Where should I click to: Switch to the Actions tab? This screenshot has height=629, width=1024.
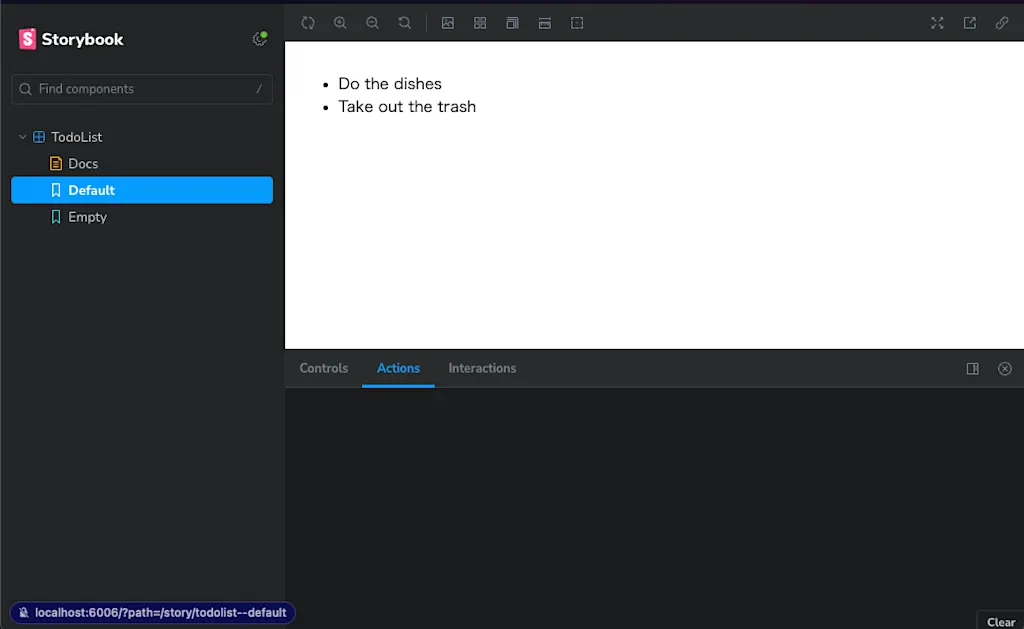click(398, 368)
